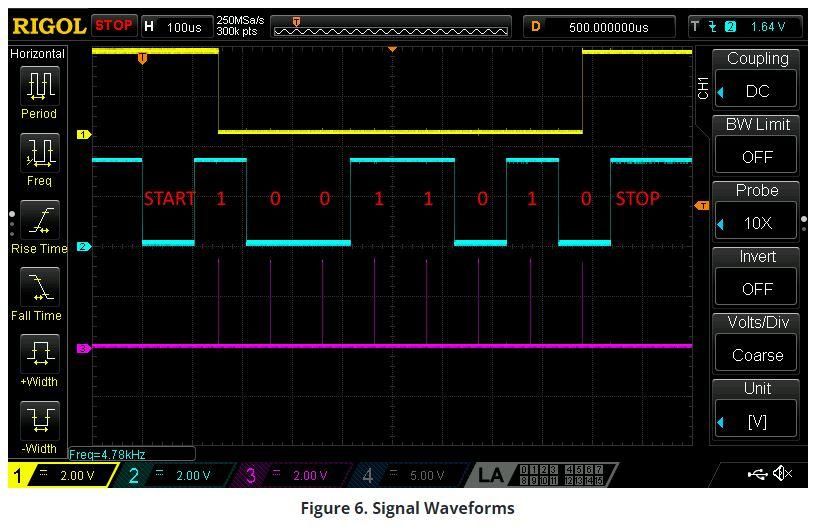Select the Freq measurement icon
This screenshot has height=531, width=818.
pos(40,153)
